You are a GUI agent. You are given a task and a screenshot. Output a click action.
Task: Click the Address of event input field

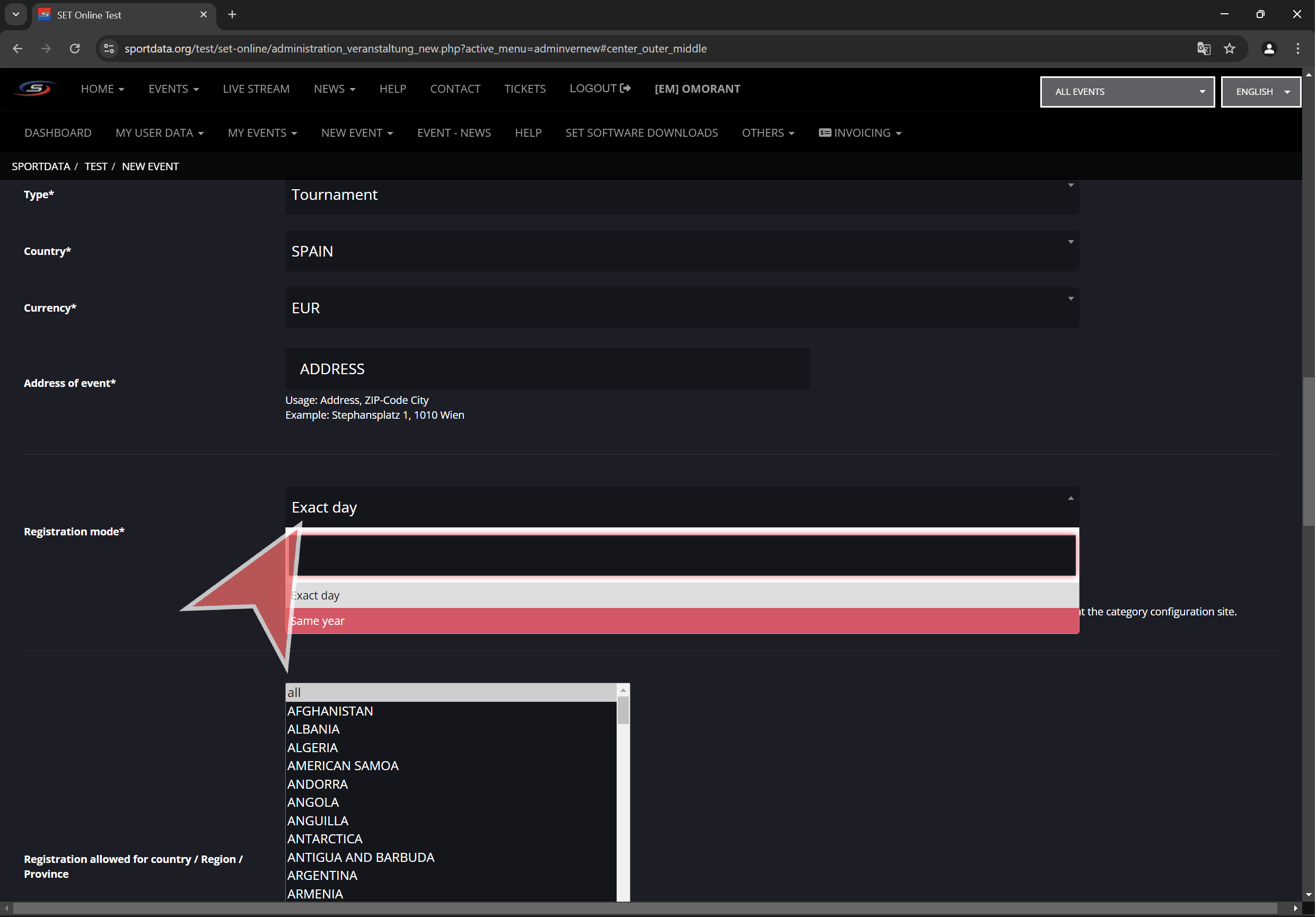point(547,369)
